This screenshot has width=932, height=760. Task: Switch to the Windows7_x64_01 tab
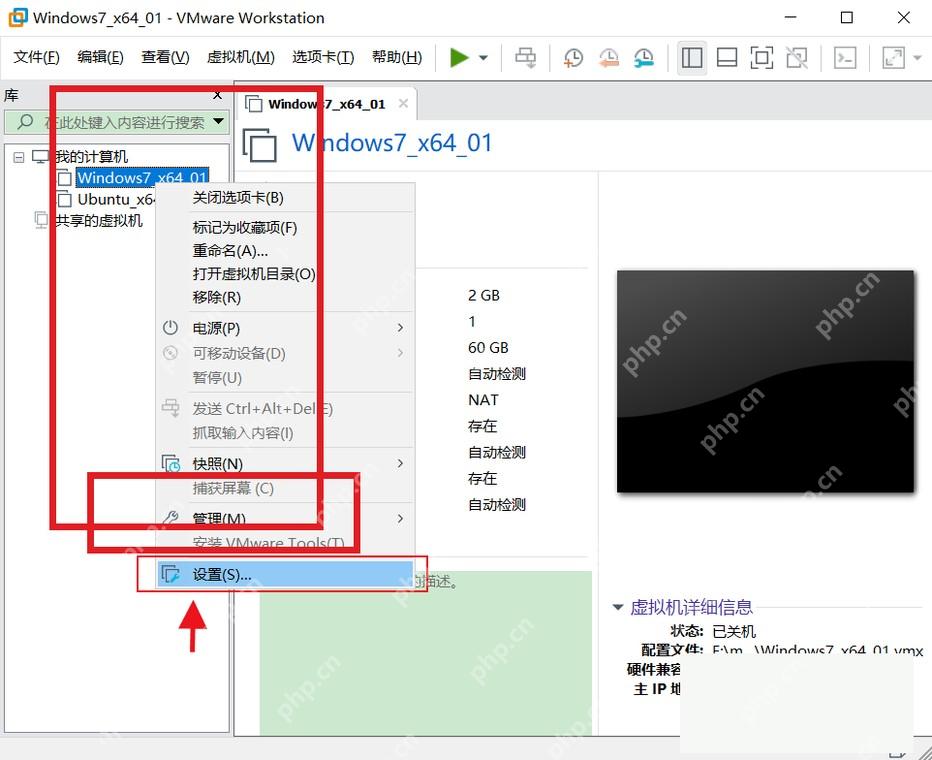(326, 105)
